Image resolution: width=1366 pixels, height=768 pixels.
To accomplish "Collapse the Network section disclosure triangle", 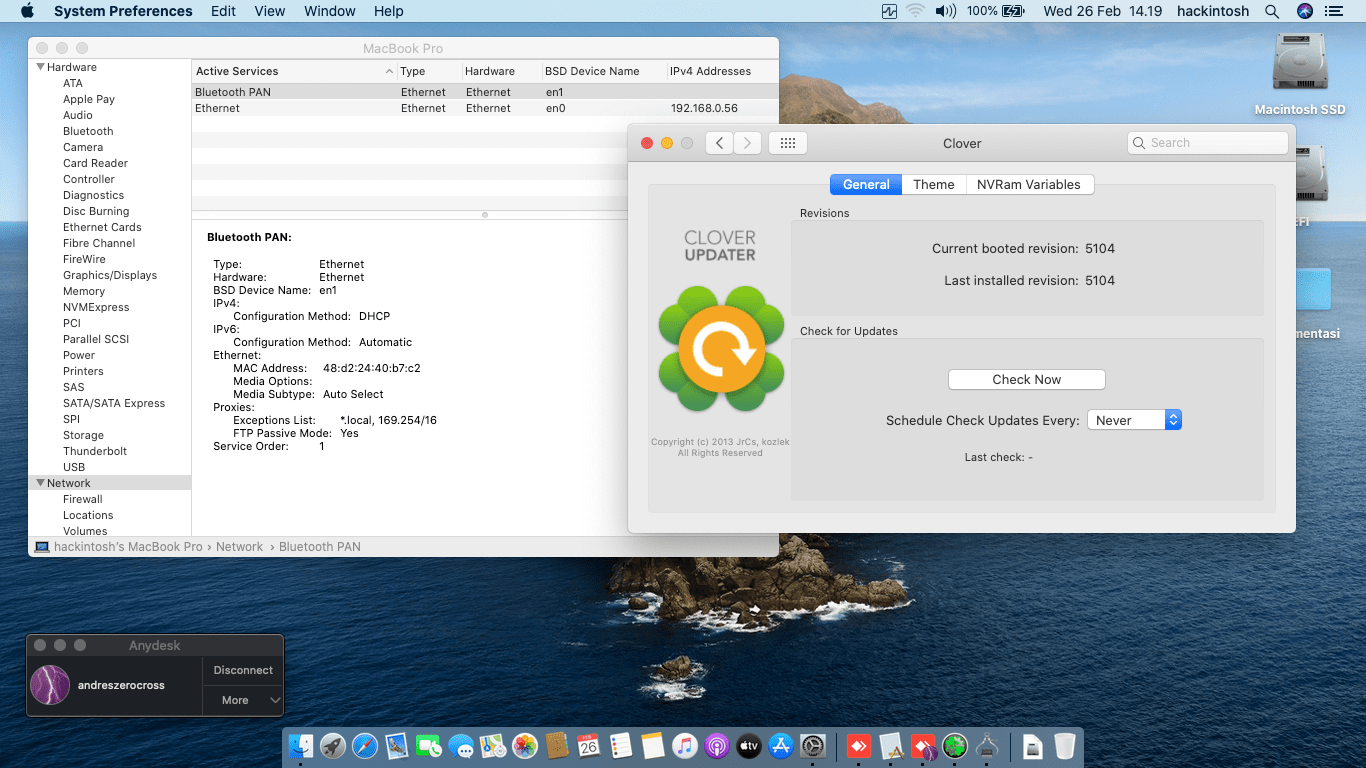I will click(41, 483).
